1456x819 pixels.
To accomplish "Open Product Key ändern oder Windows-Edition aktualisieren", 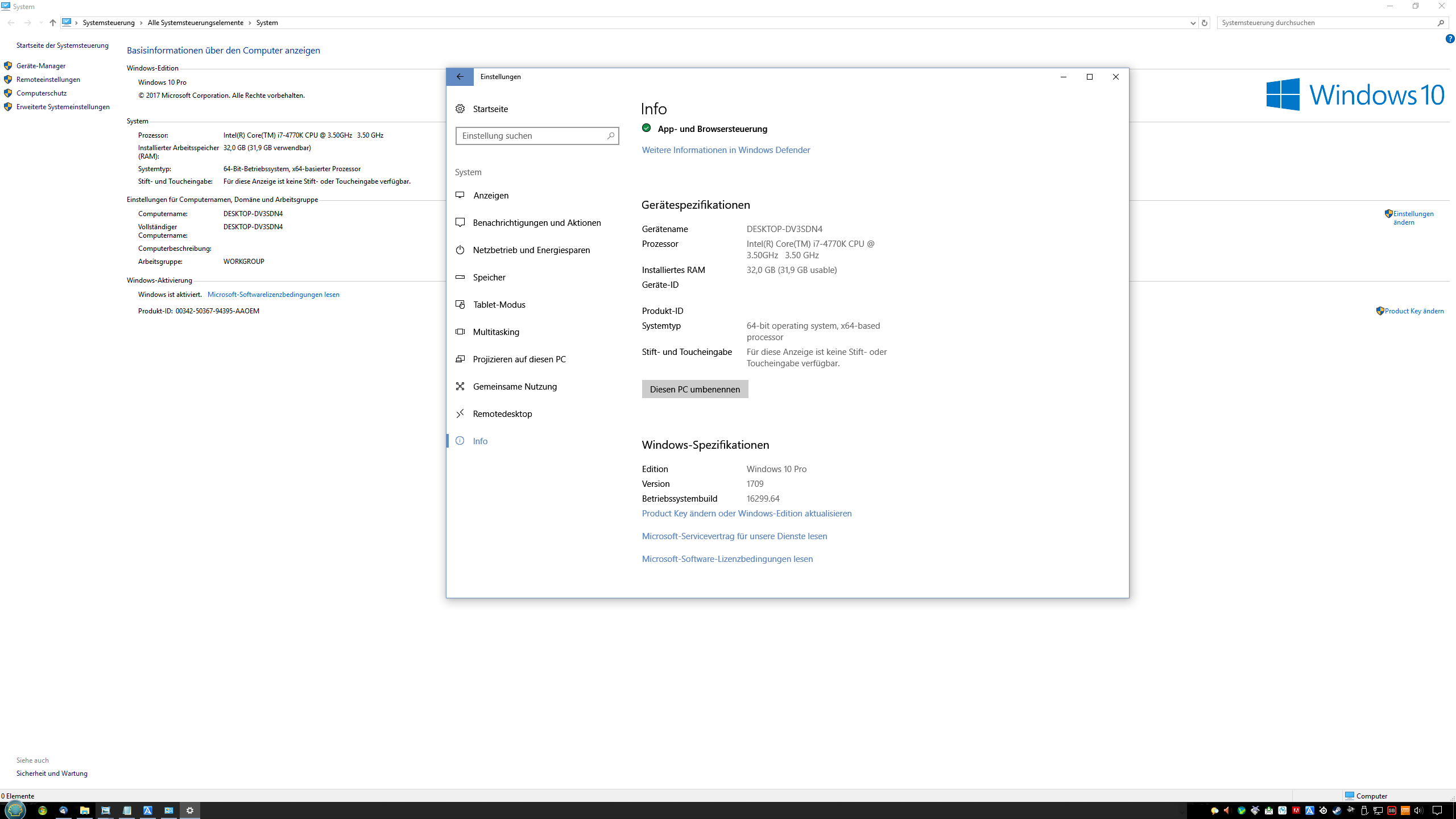I will pyautogui.click(x=747, y=513).
